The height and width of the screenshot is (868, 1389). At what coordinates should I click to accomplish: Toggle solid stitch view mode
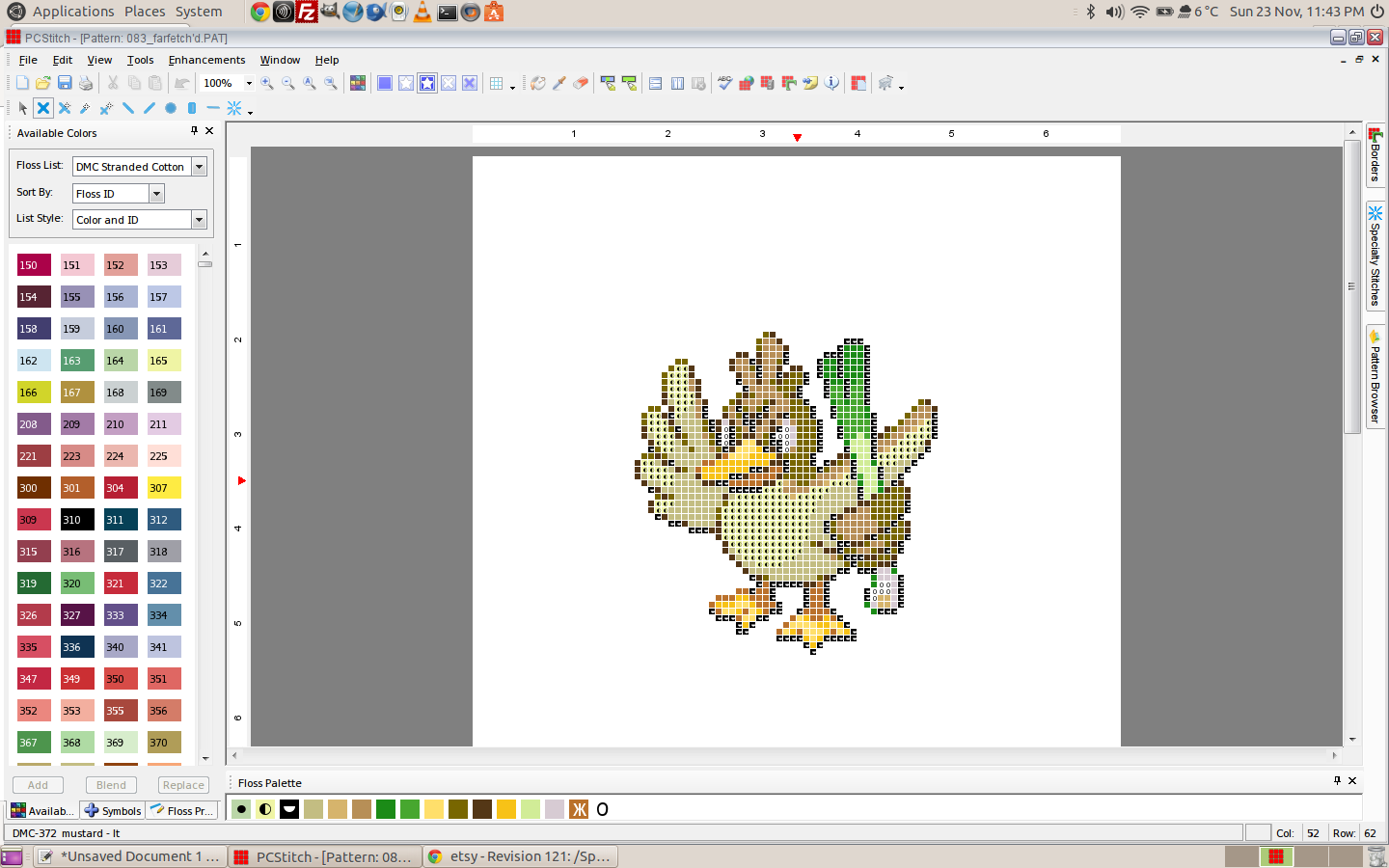coord(470,84)
